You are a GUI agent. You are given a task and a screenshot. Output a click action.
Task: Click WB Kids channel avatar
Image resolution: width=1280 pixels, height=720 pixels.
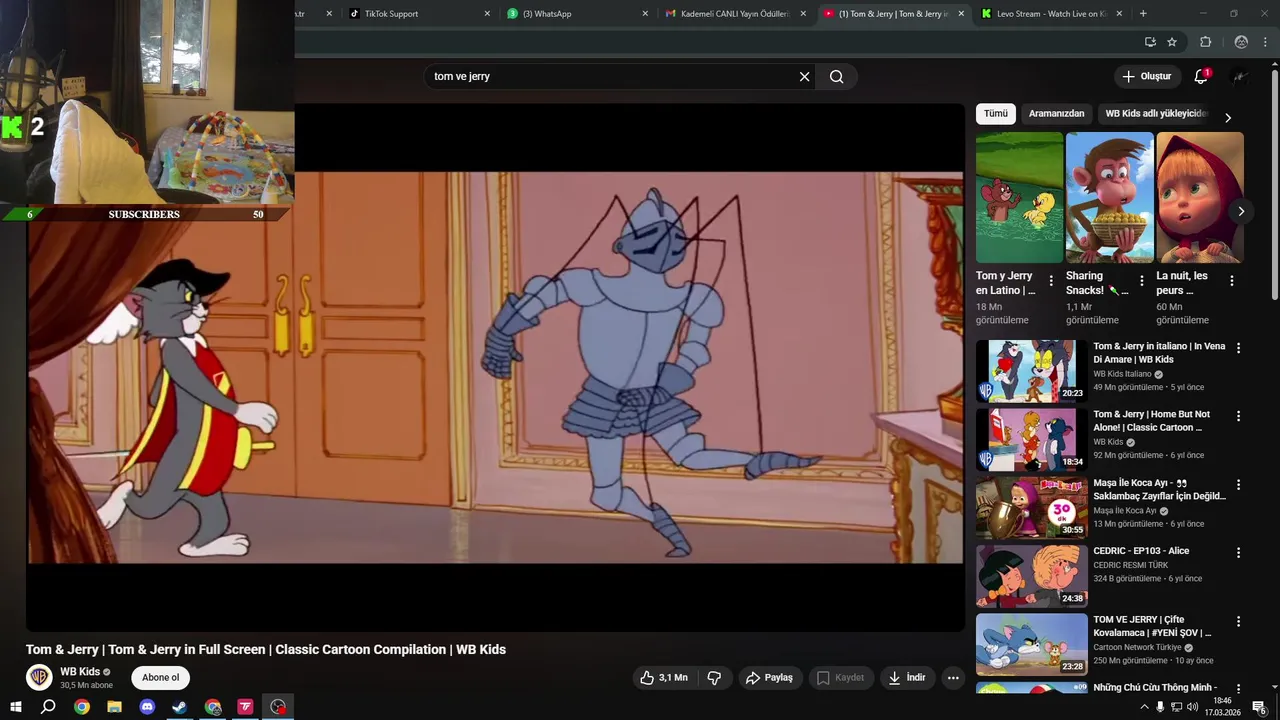tap(39, 677)
